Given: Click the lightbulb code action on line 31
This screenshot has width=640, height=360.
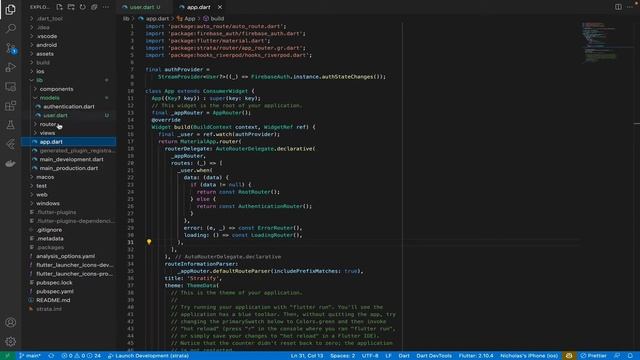Looking at the screenshot, I should (x=149, y=242).
